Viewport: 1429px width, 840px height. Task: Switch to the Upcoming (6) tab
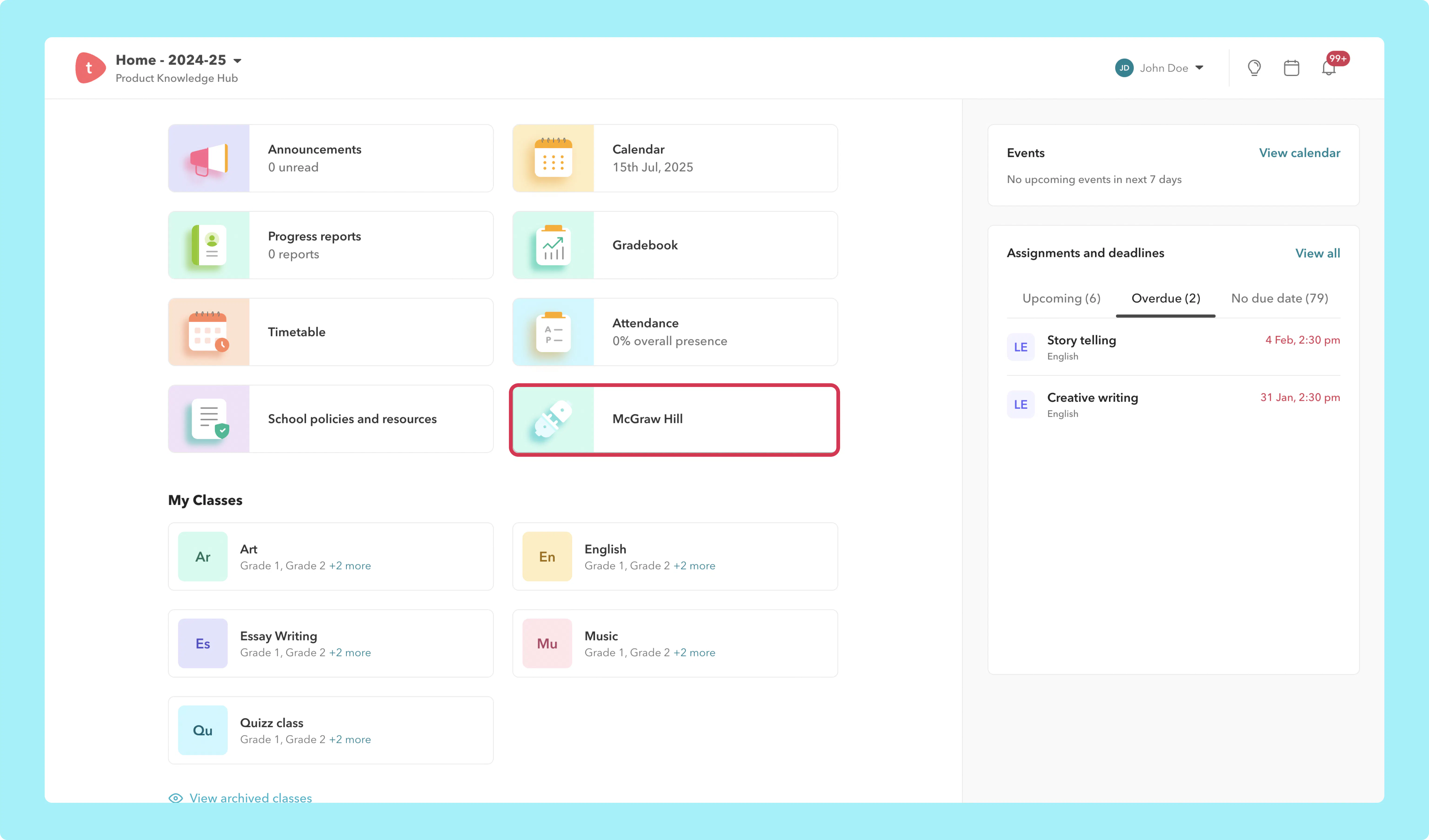click(x=1062, y=298)
